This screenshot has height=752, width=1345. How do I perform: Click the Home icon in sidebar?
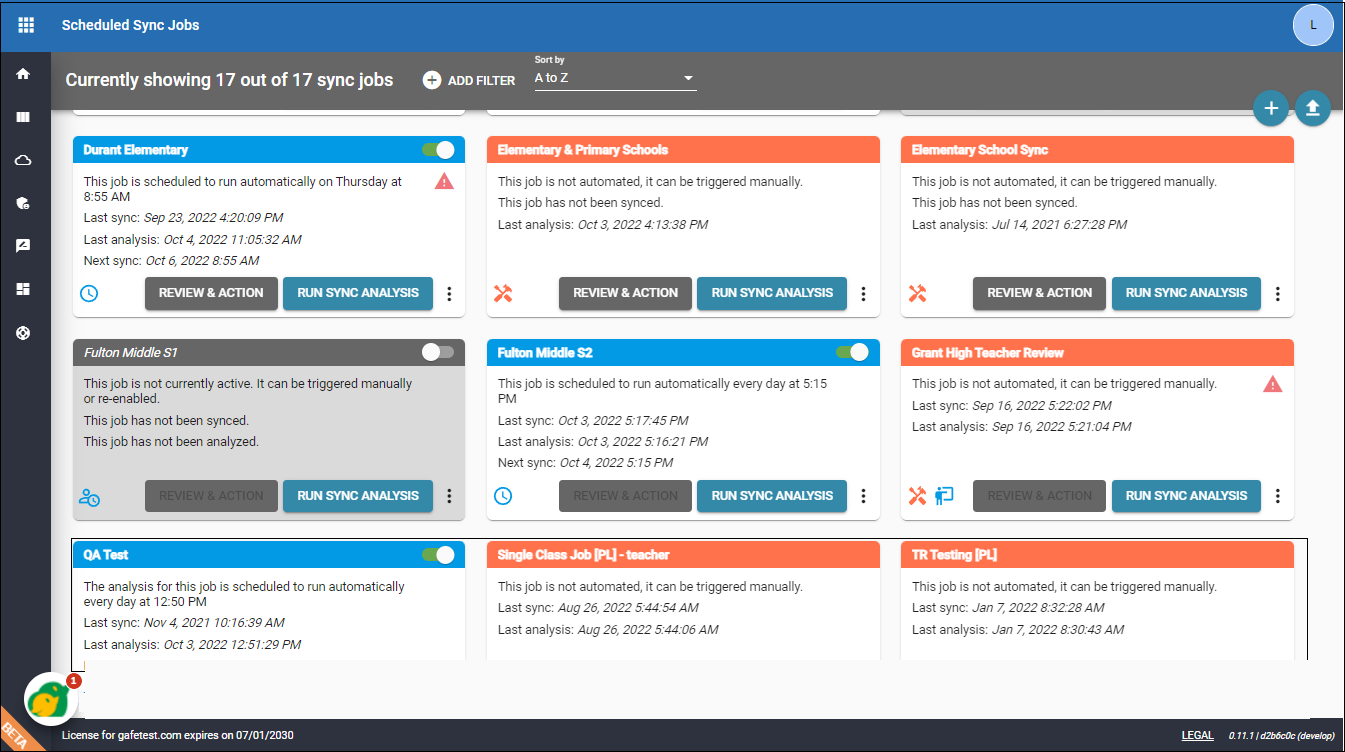(23, 74)
